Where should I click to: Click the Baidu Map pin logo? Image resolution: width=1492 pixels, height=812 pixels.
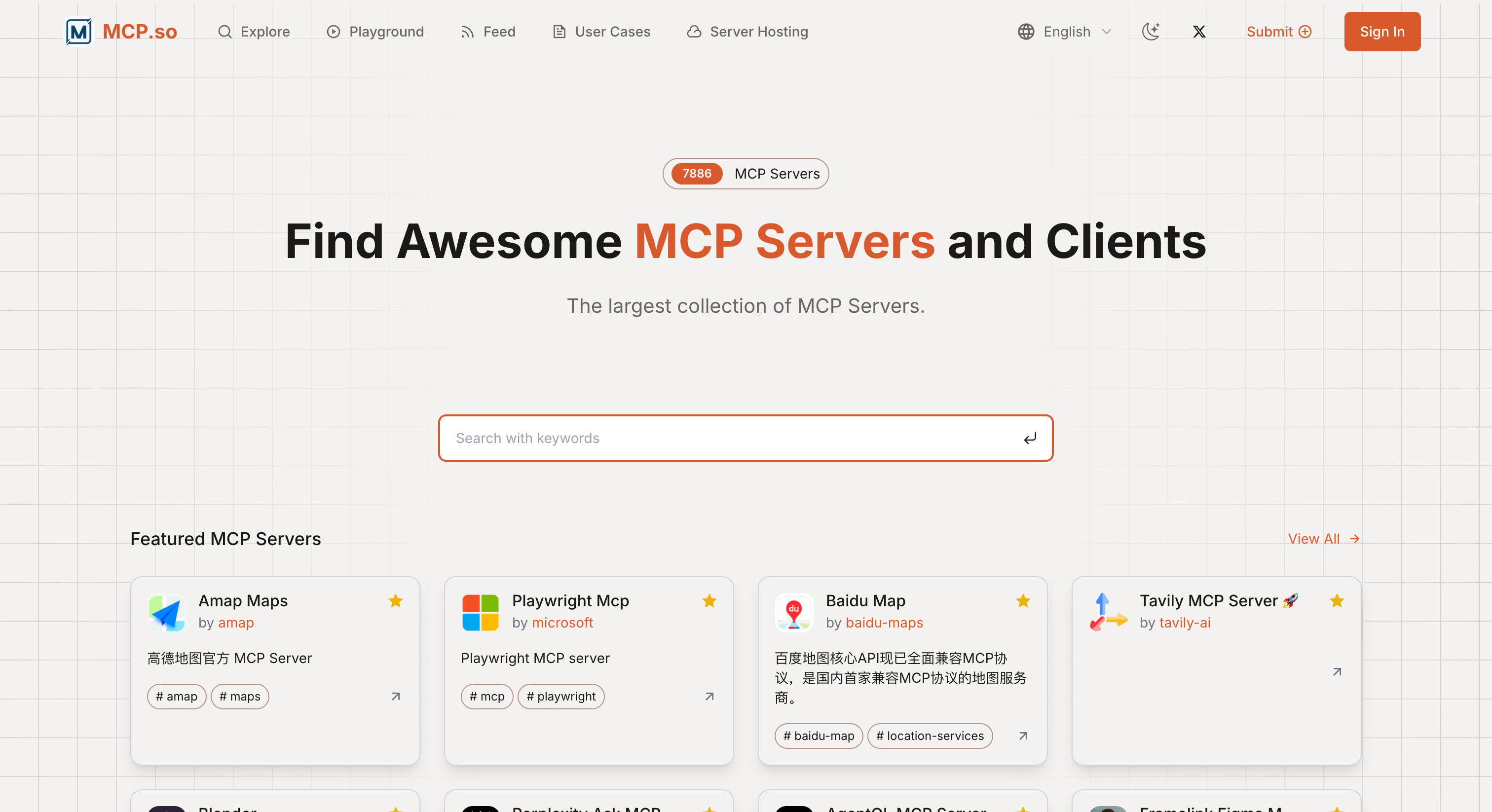pyautogui.click(x=794, y=612)
